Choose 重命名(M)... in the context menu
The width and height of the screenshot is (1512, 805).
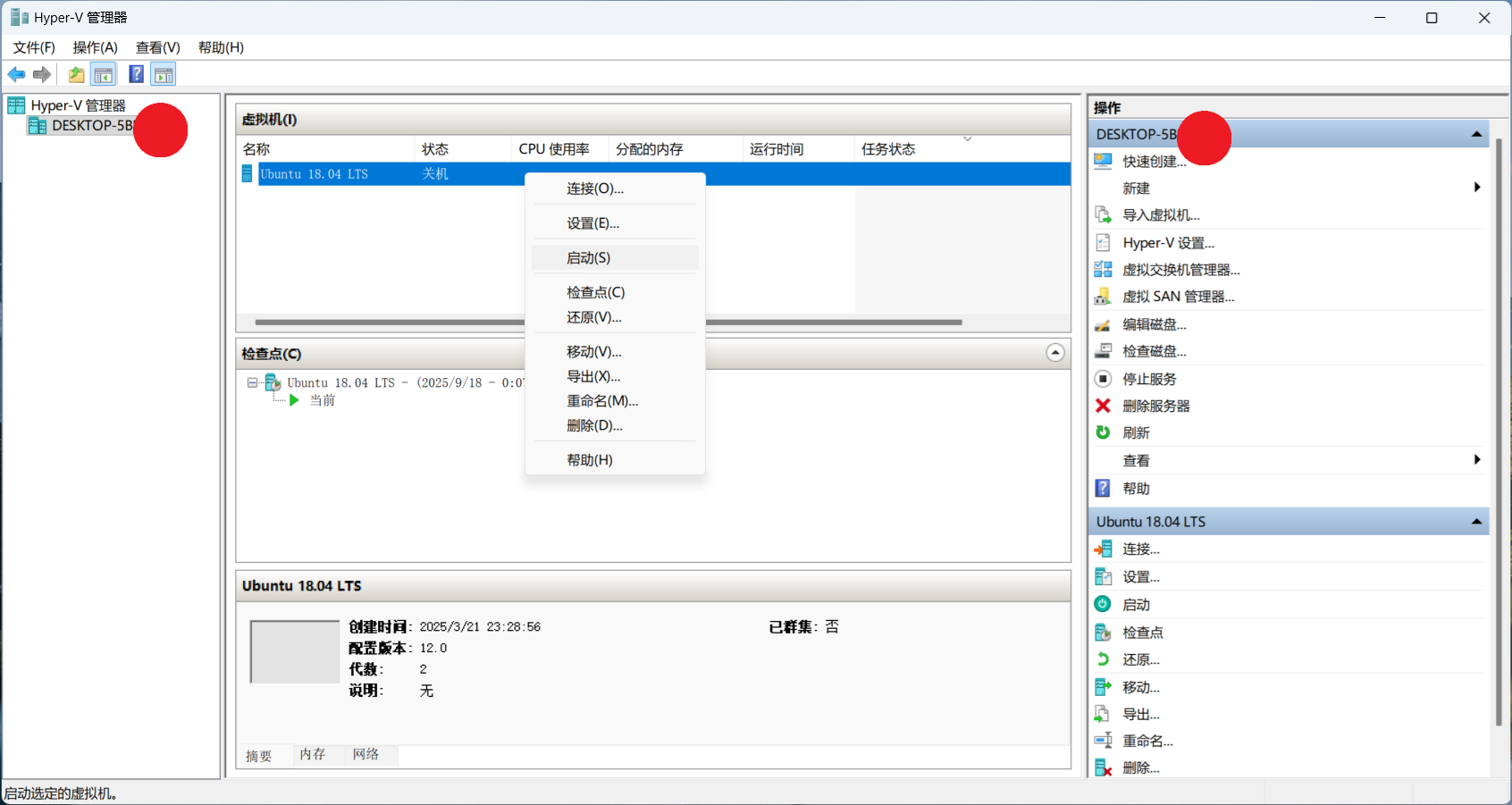tap(615, 401)
